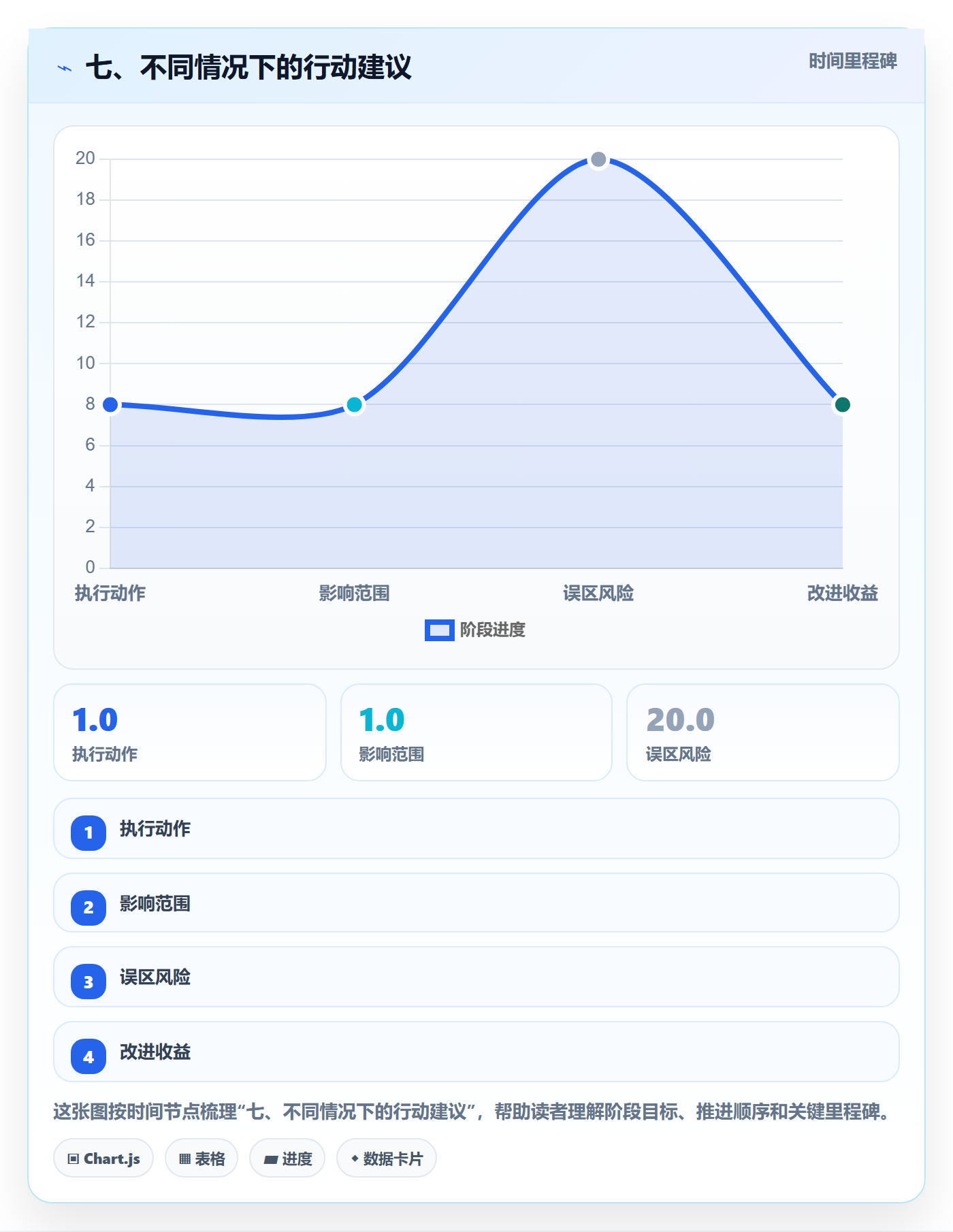
Task: Select the 表格 tag
Action: pos(201,1158)
